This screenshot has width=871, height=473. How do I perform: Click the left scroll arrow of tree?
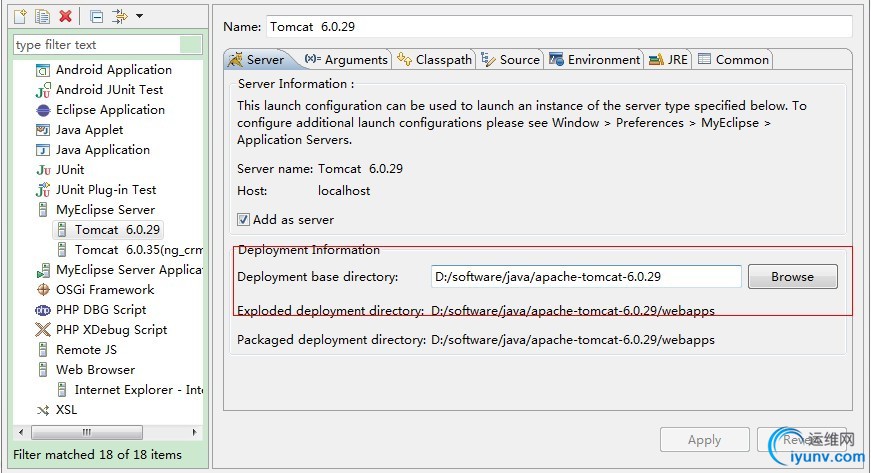(21, 432)
